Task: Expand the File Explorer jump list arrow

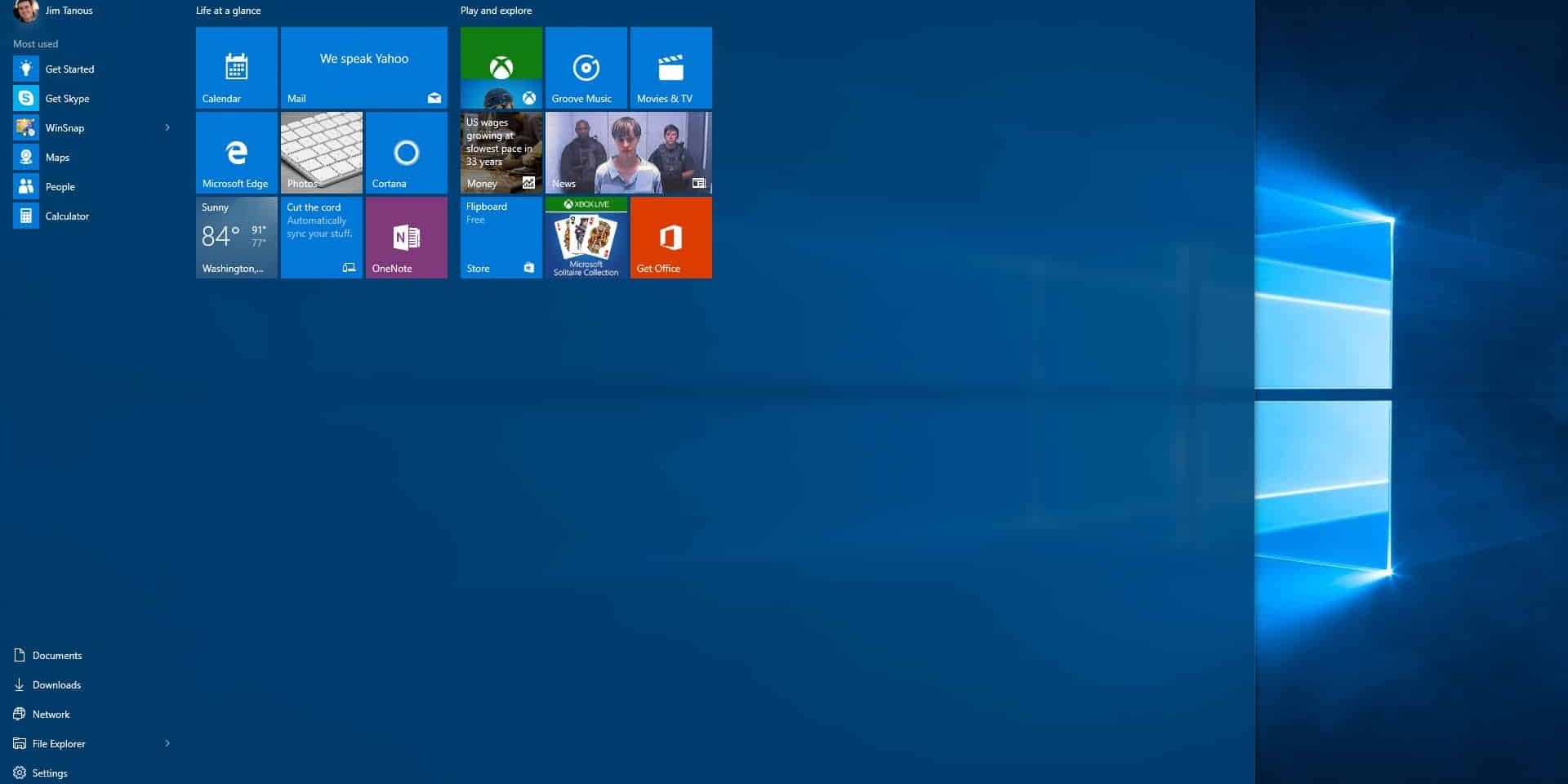Action: [167, 743]
